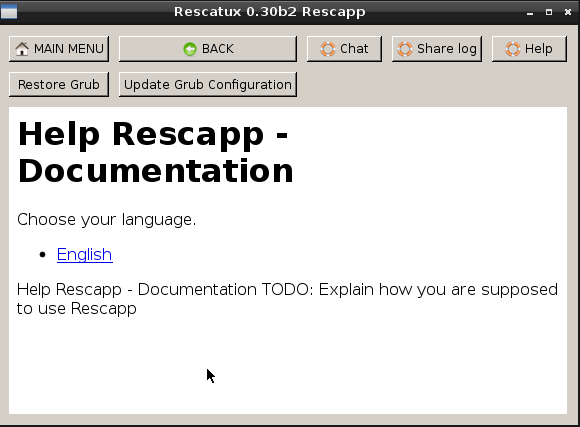Open the English documentation link
The height and width of the screenshot is (427, 580).
coord(85,255)
